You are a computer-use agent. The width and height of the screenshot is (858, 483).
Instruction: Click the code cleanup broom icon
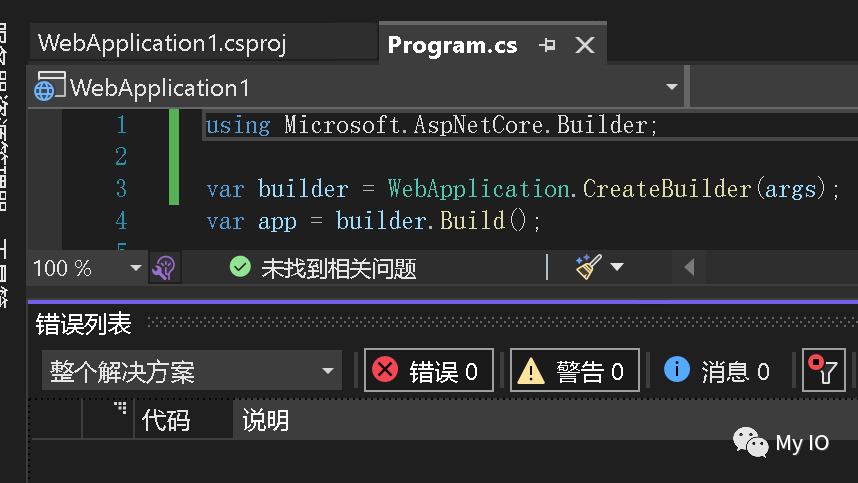pyautogui.click(x=588, y=266)
